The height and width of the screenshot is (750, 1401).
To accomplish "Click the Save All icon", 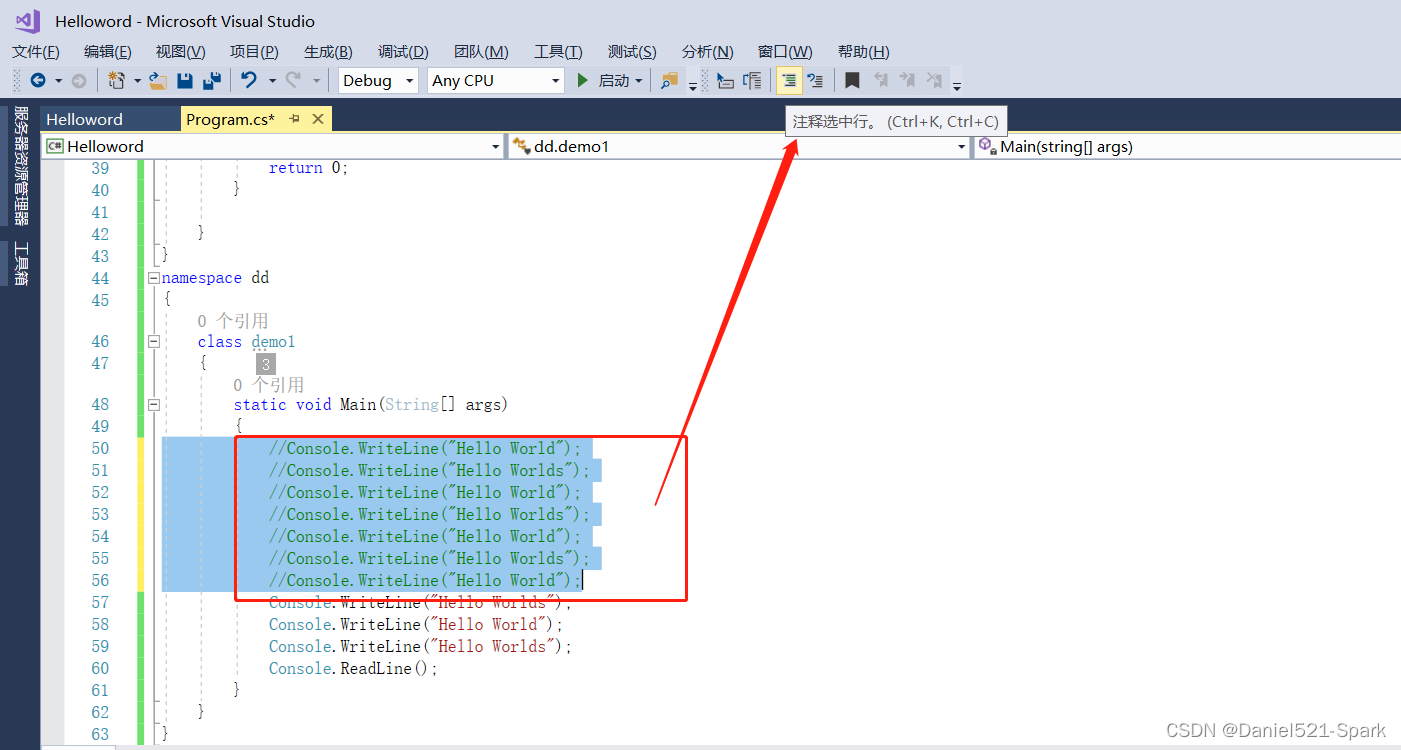I will point(212,80).
